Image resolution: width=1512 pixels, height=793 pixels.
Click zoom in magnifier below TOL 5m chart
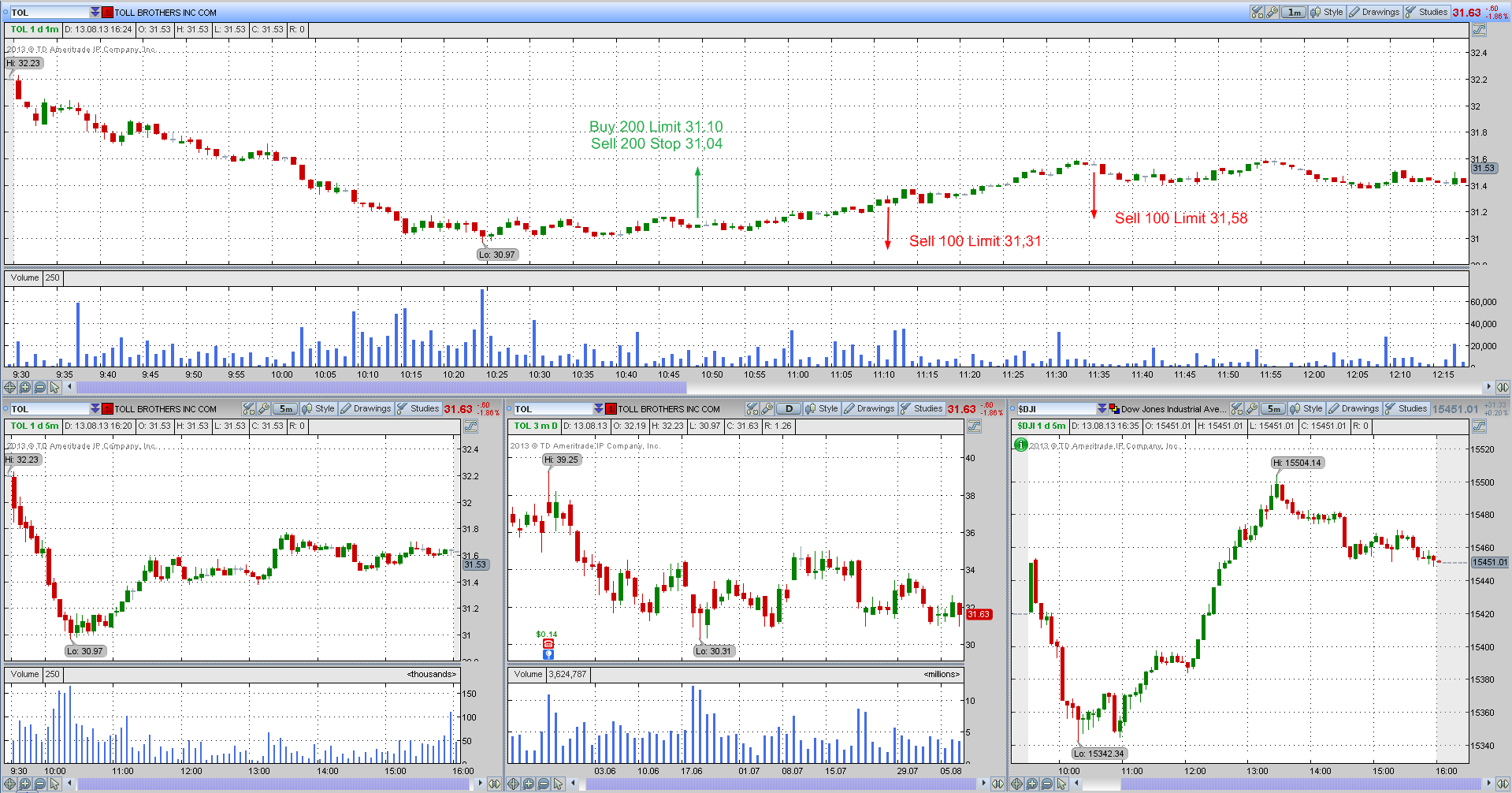(x=24, y=784)
